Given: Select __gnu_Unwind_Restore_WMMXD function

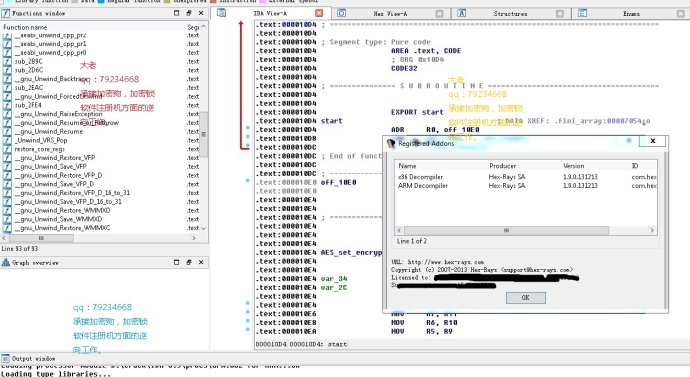Looking at the screenshot, I should (62, 210).
